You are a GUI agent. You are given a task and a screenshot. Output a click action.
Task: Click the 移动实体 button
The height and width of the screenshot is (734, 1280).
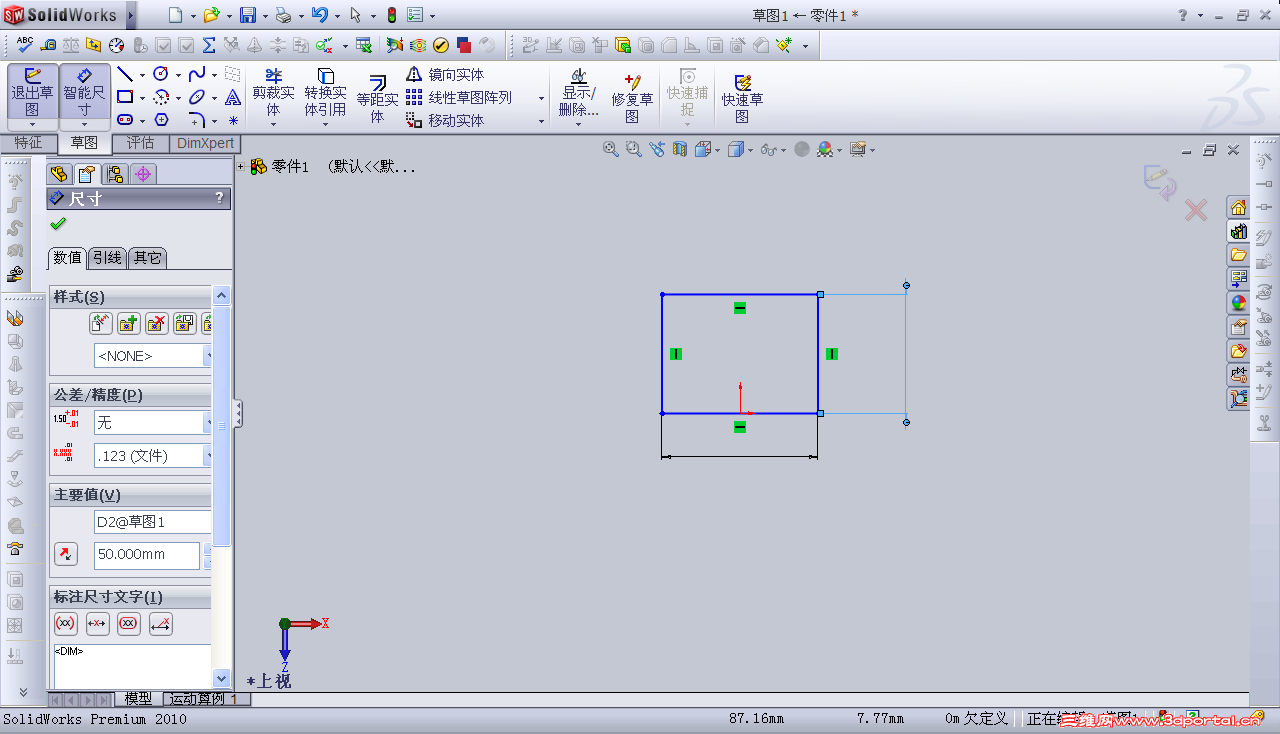point(445,121)
